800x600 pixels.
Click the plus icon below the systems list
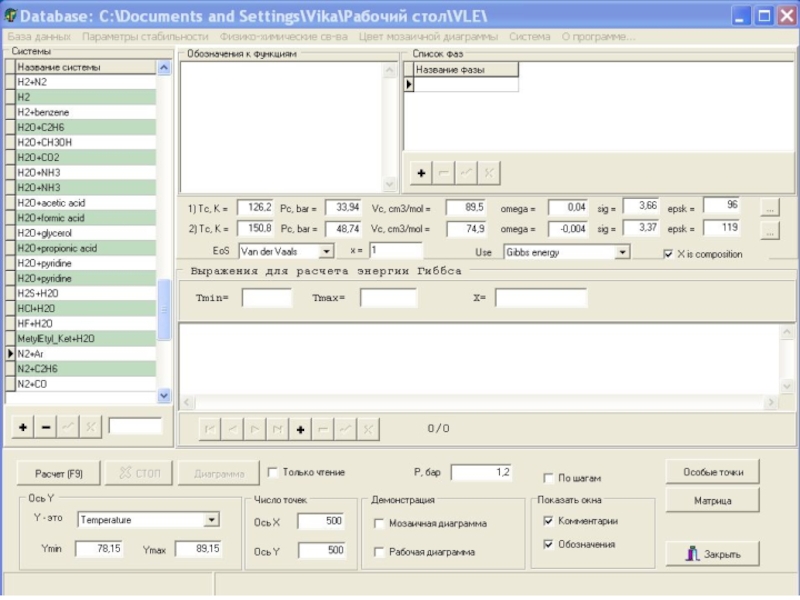click(23, 427)
